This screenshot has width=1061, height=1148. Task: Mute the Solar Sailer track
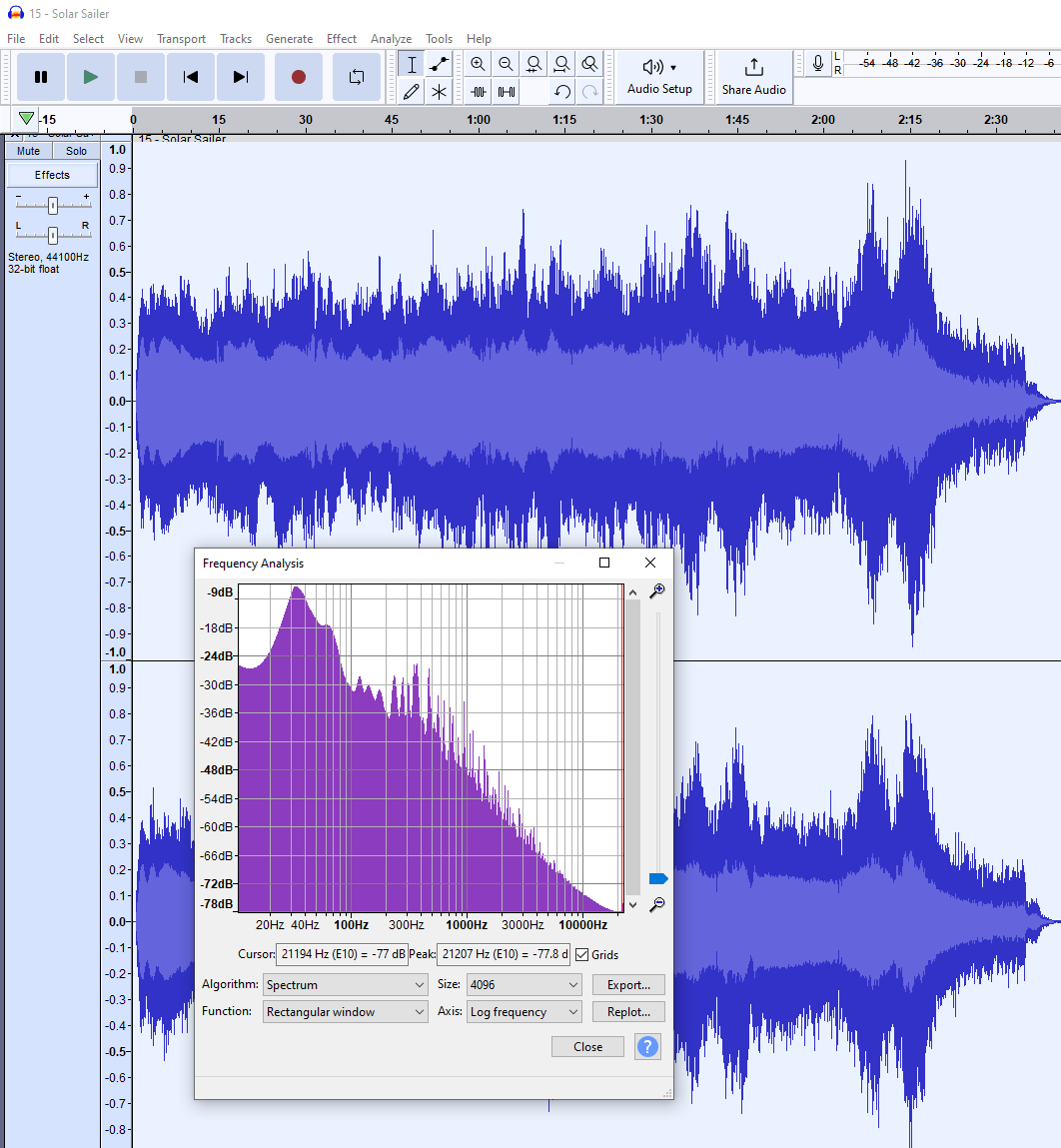click(x=29, y=151)
